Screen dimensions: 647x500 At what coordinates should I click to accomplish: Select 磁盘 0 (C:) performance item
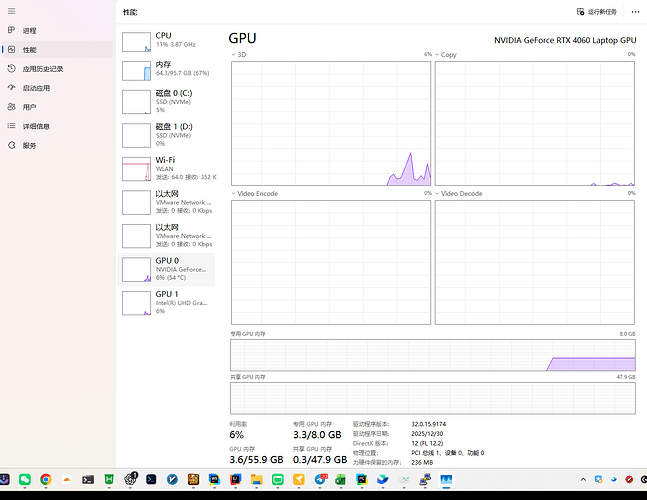pos(167,101)
